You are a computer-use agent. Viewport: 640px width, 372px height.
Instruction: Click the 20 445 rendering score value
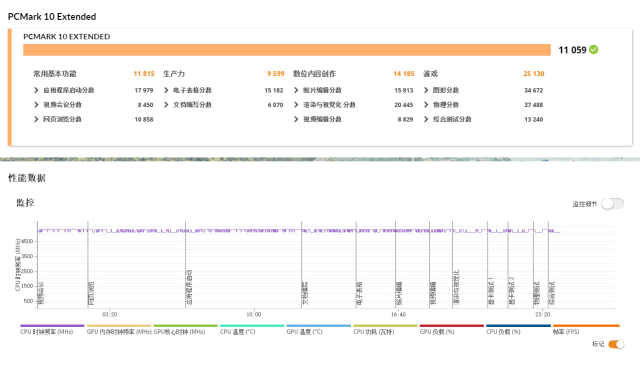click(x=404, y=105)
